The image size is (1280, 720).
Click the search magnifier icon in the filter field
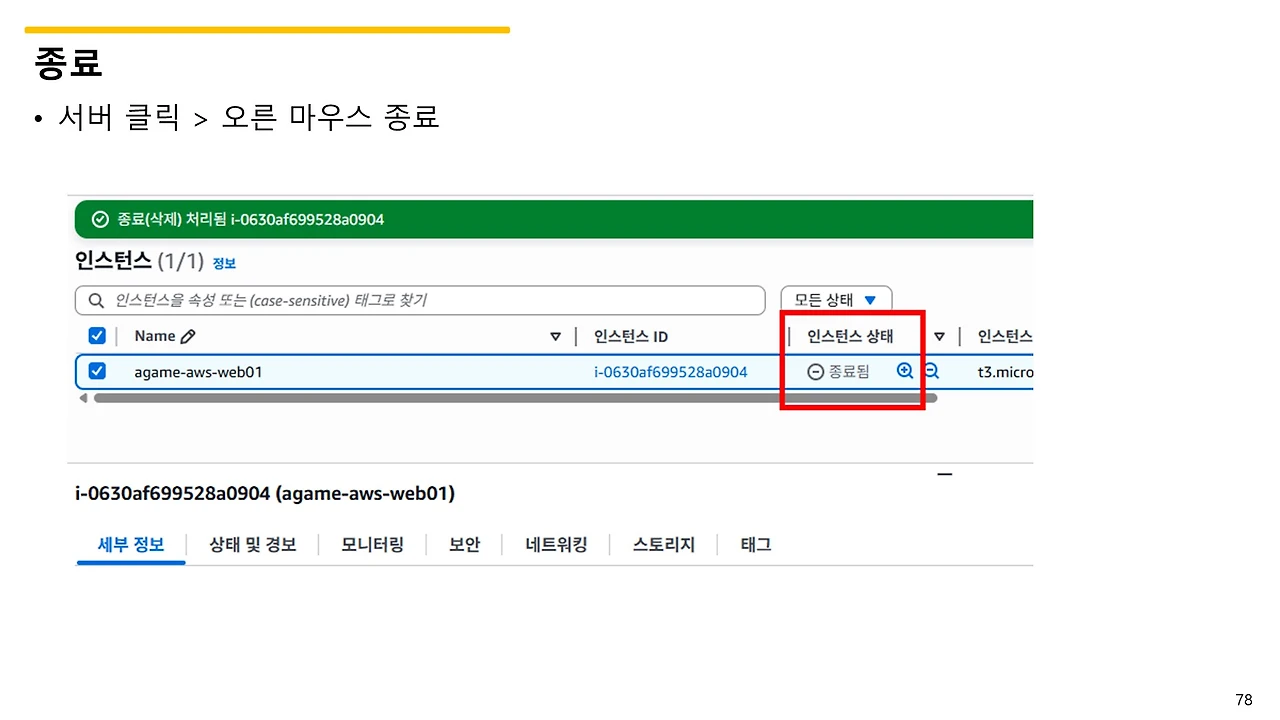95,299
